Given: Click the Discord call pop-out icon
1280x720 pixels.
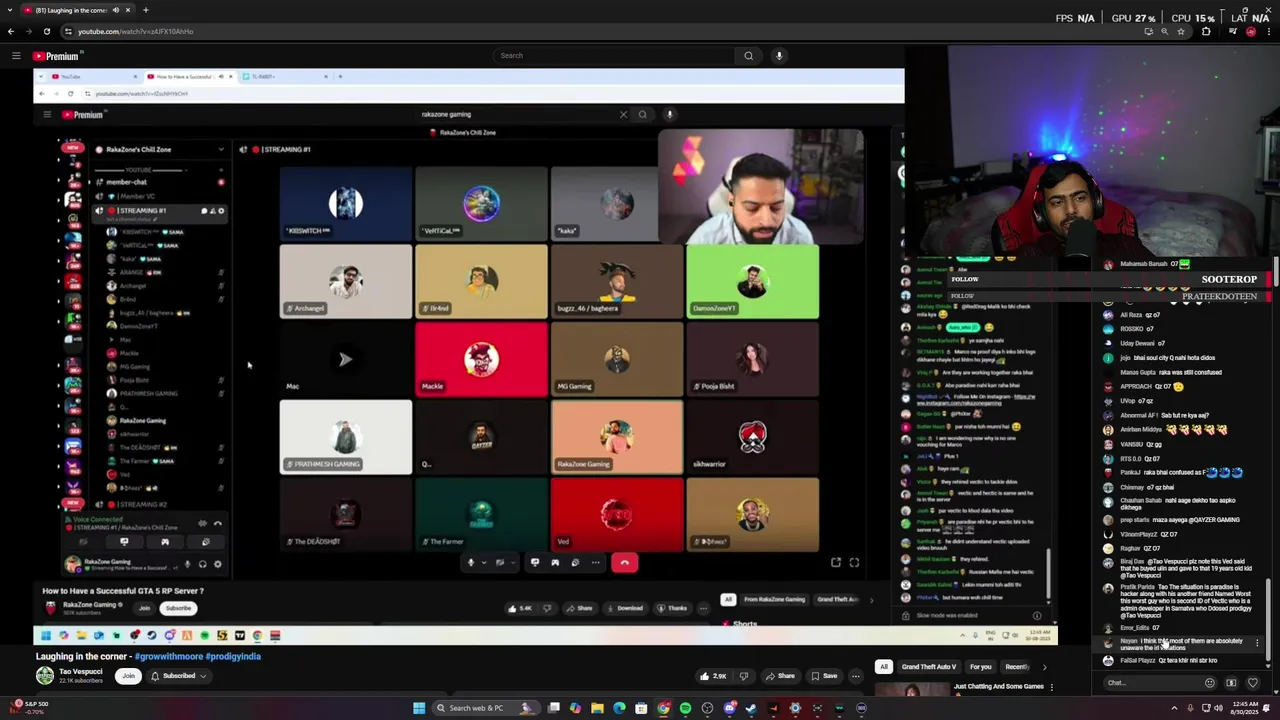Looking at the screenshot, I should click(836, 563).
